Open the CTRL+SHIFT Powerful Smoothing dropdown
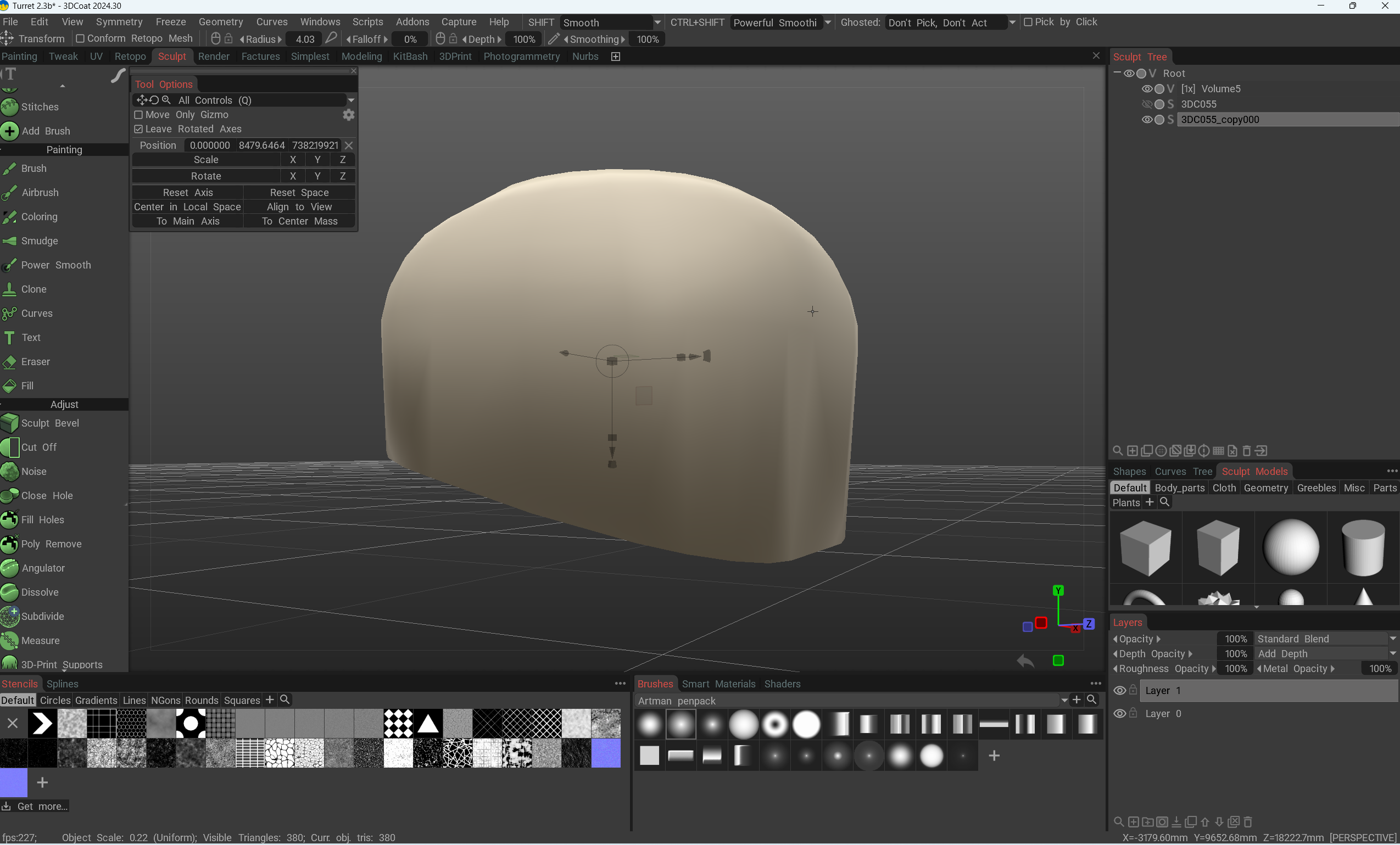Screen dimensions: 1400x845 coord(781,23)
